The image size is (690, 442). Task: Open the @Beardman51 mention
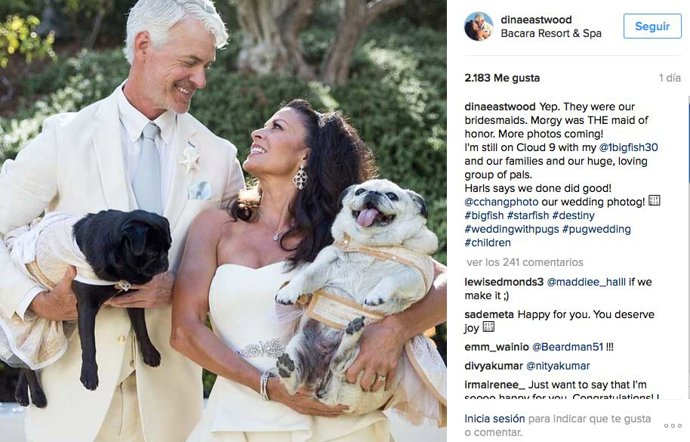point(568,347)
